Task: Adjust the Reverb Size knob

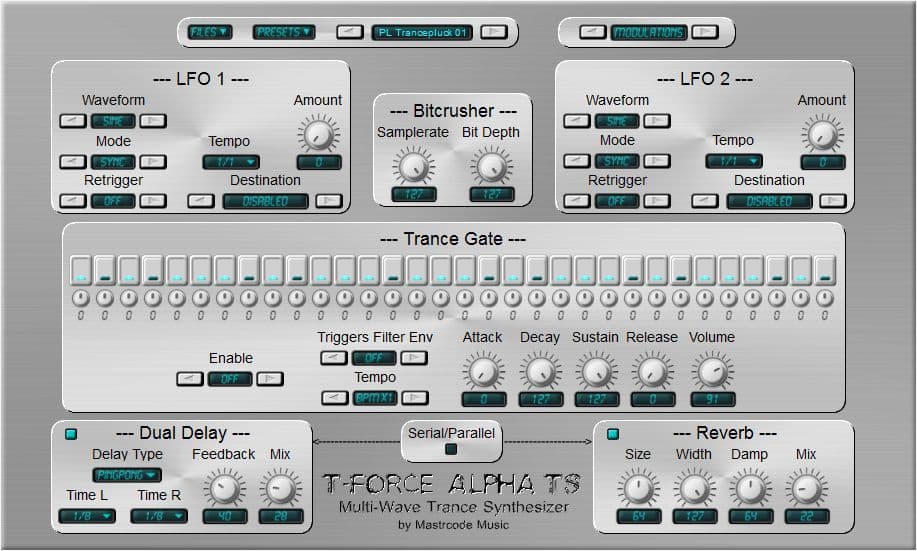Action: pyautogui.click(x=639, y=489)
